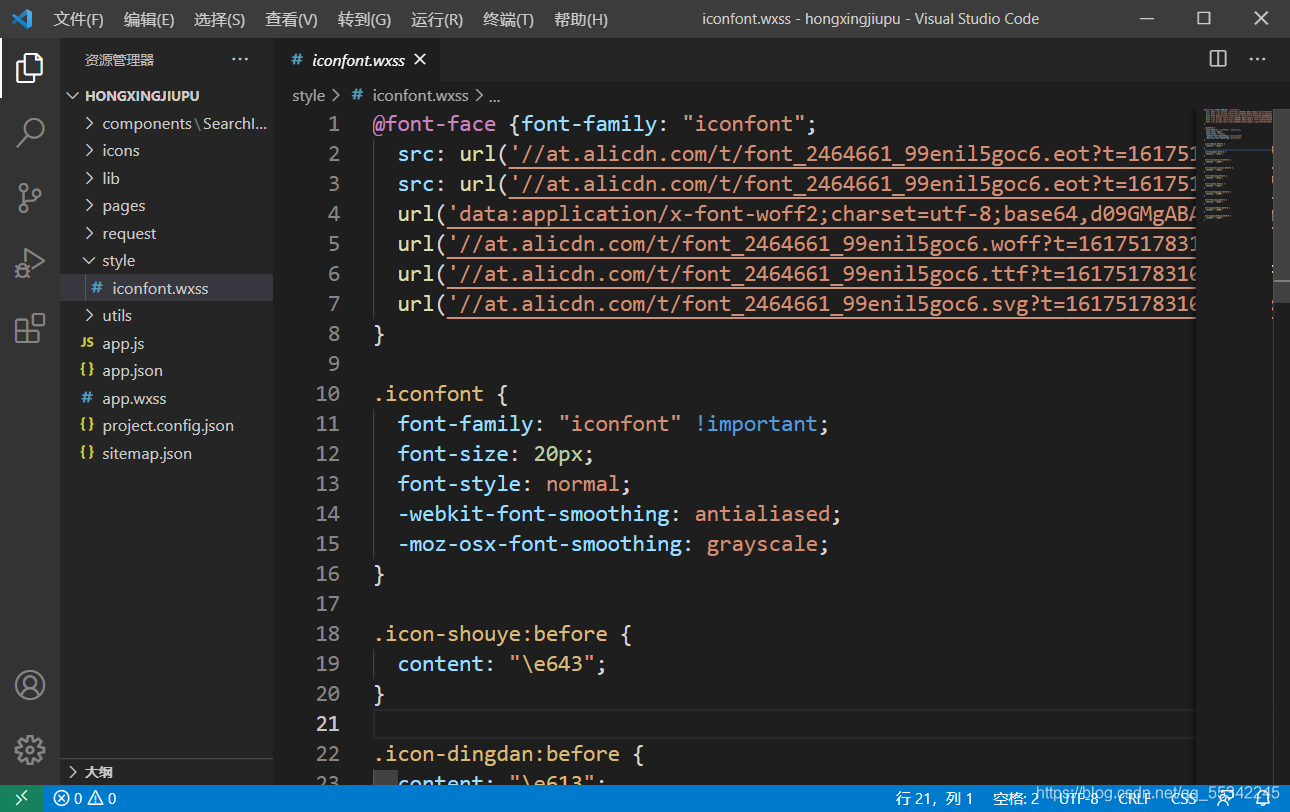This screenshot has height=812, width=1290.
Task: Click line number 21 in the gutter
Action: click(327, 724)
